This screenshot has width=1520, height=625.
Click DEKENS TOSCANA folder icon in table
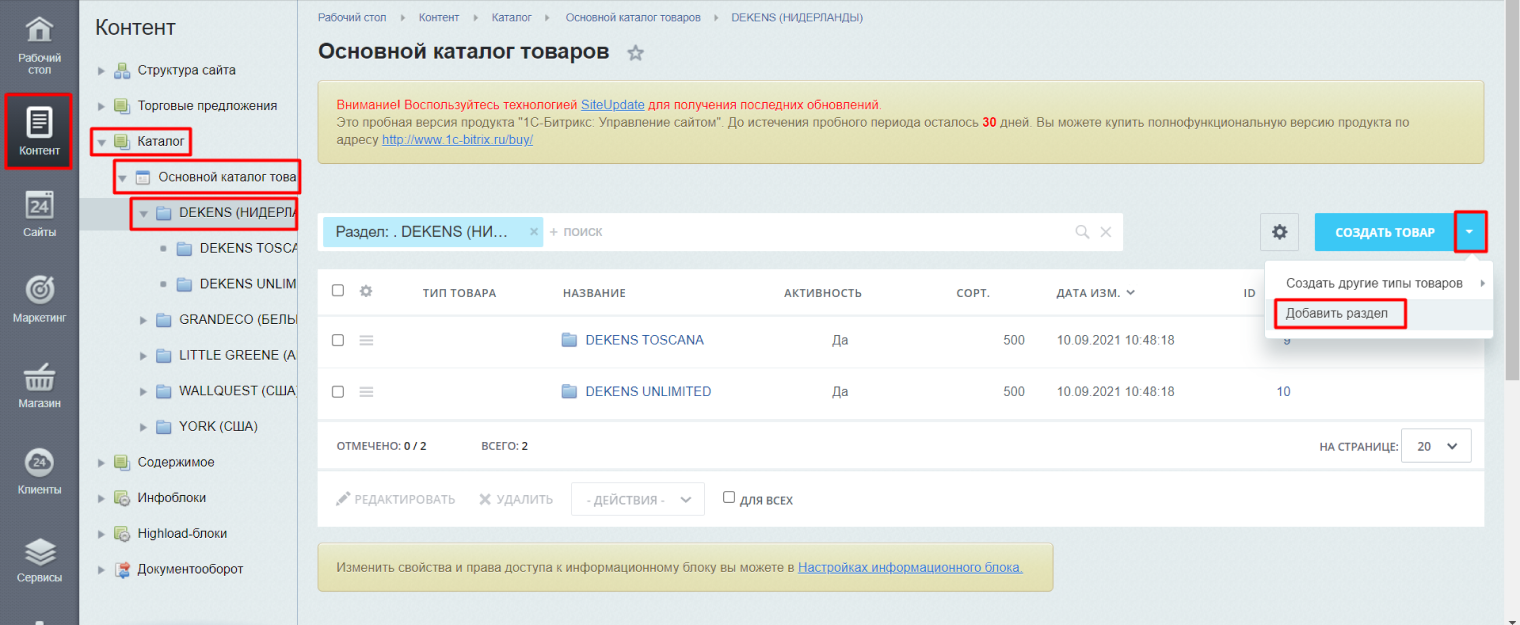click(570, 340)
